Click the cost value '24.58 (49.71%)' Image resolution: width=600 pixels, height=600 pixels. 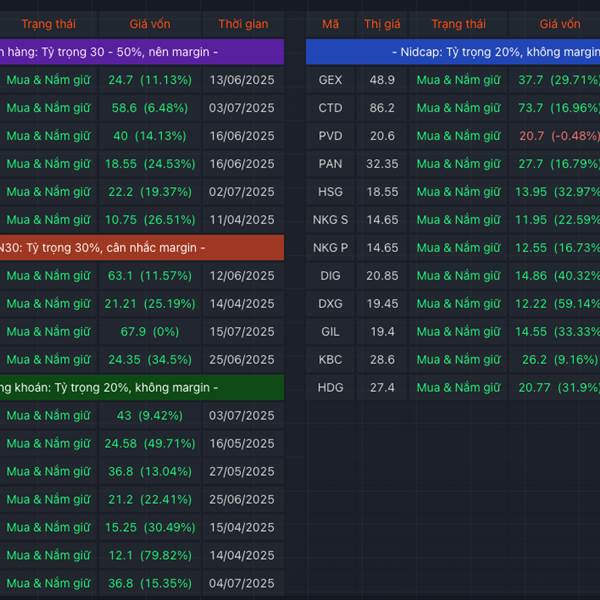(x=150, y=443)
